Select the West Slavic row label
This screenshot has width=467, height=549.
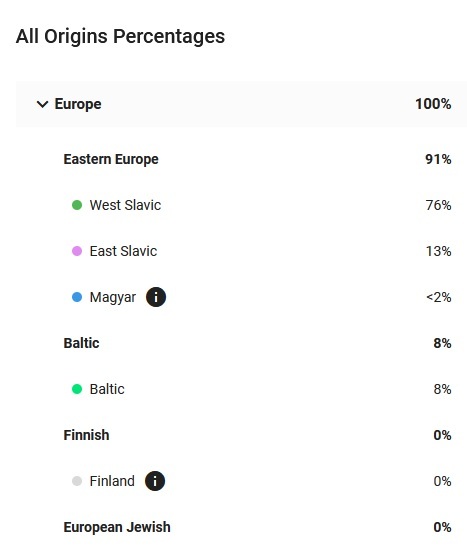coord(125,205)
